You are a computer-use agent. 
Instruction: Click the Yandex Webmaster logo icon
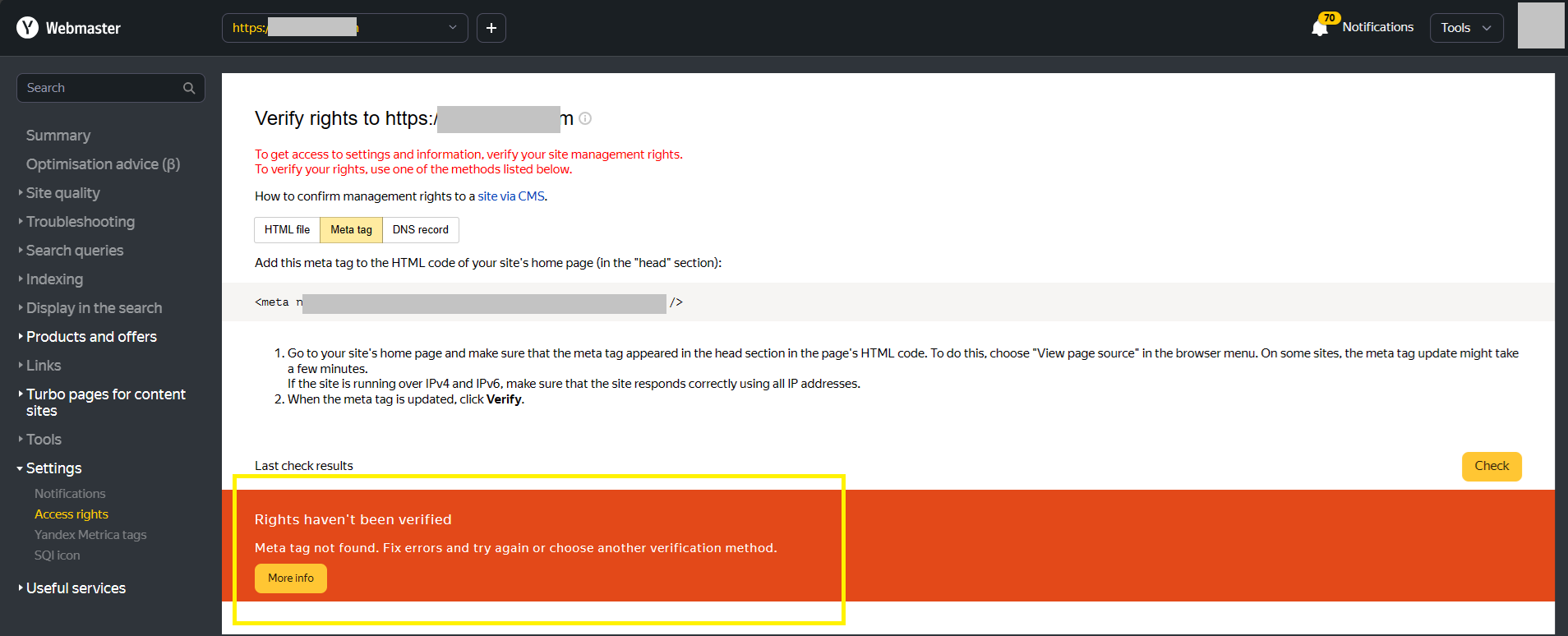27,28
